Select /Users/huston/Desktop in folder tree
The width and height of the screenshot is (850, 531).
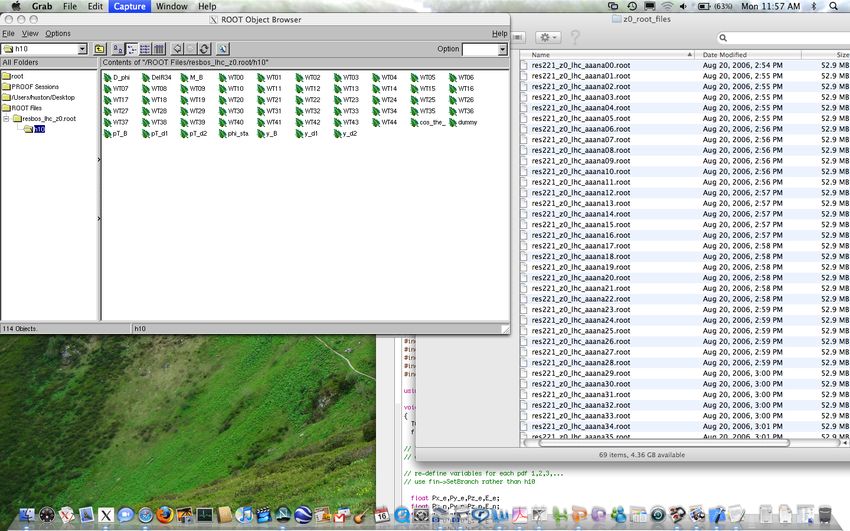[x=38, y=98]
